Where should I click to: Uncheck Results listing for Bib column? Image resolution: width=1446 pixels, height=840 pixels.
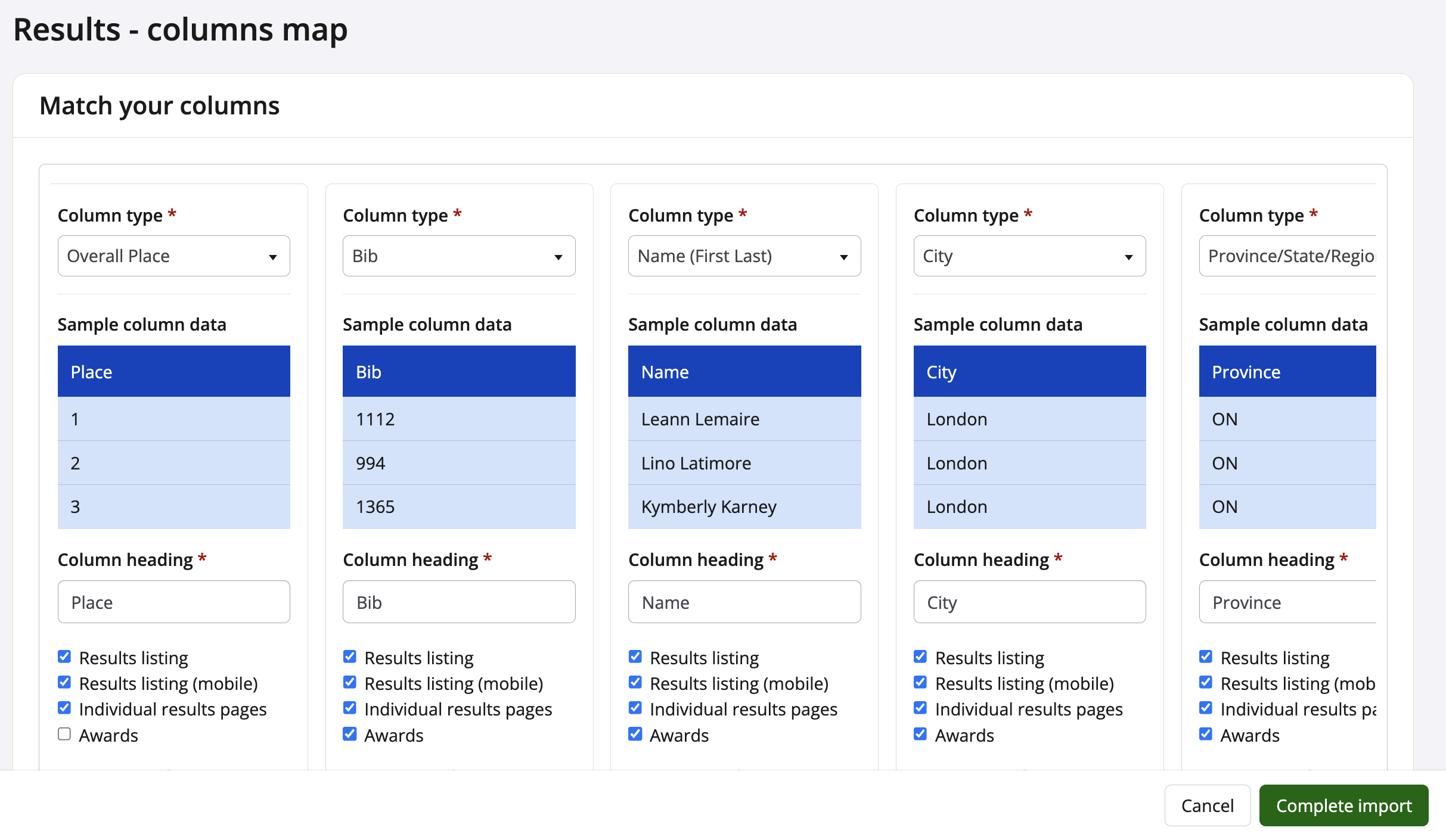tap(350, 657)
